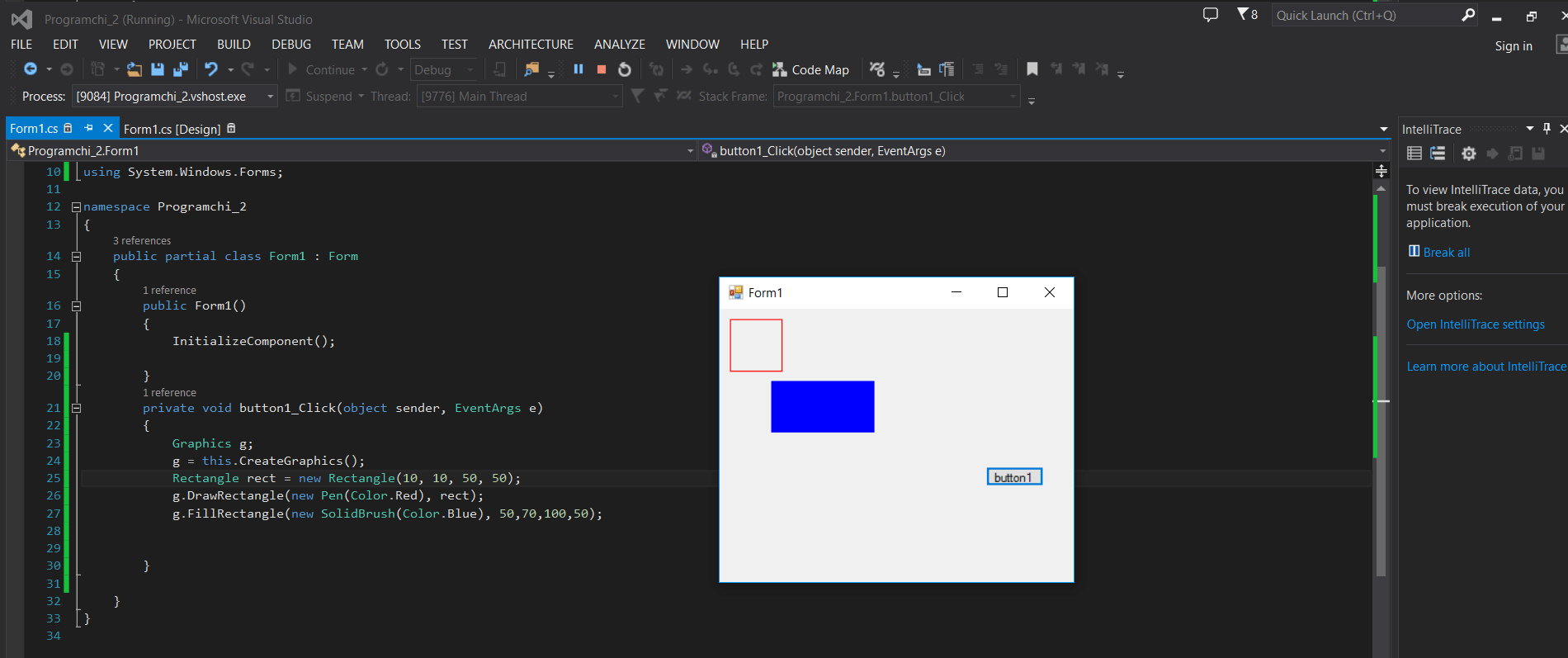Screen dimensions: 1568x658
Task: Click the IntelliTrace events list view icon
Action: 1415,153
